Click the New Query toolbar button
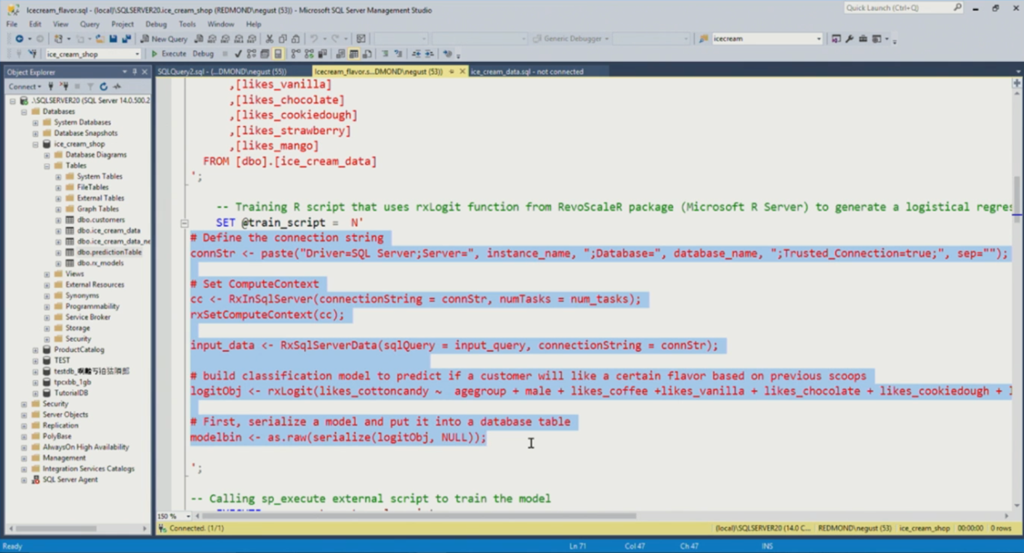This screenshot has width=1024, height=553. (x=165, y=39)
